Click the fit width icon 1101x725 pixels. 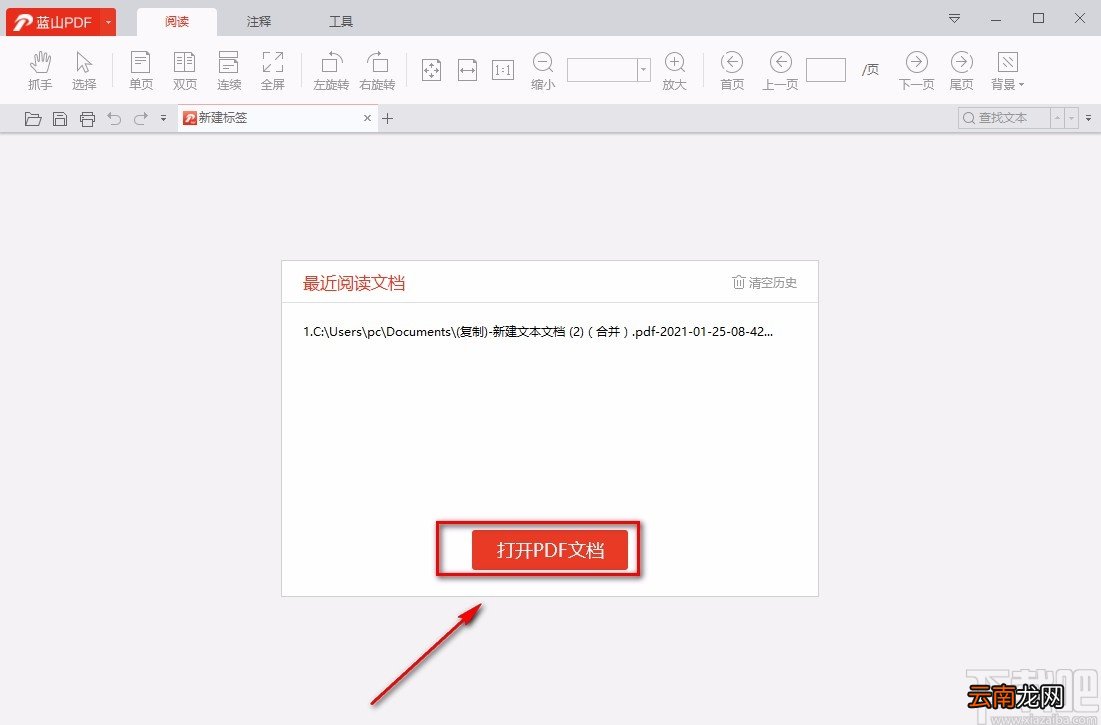[468, 69]
